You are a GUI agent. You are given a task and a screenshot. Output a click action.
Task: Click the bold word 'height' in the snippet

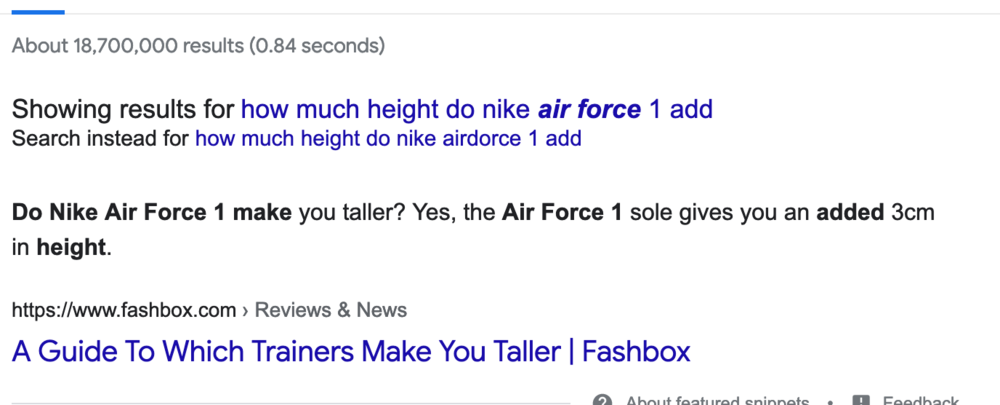tap(70, 247)
